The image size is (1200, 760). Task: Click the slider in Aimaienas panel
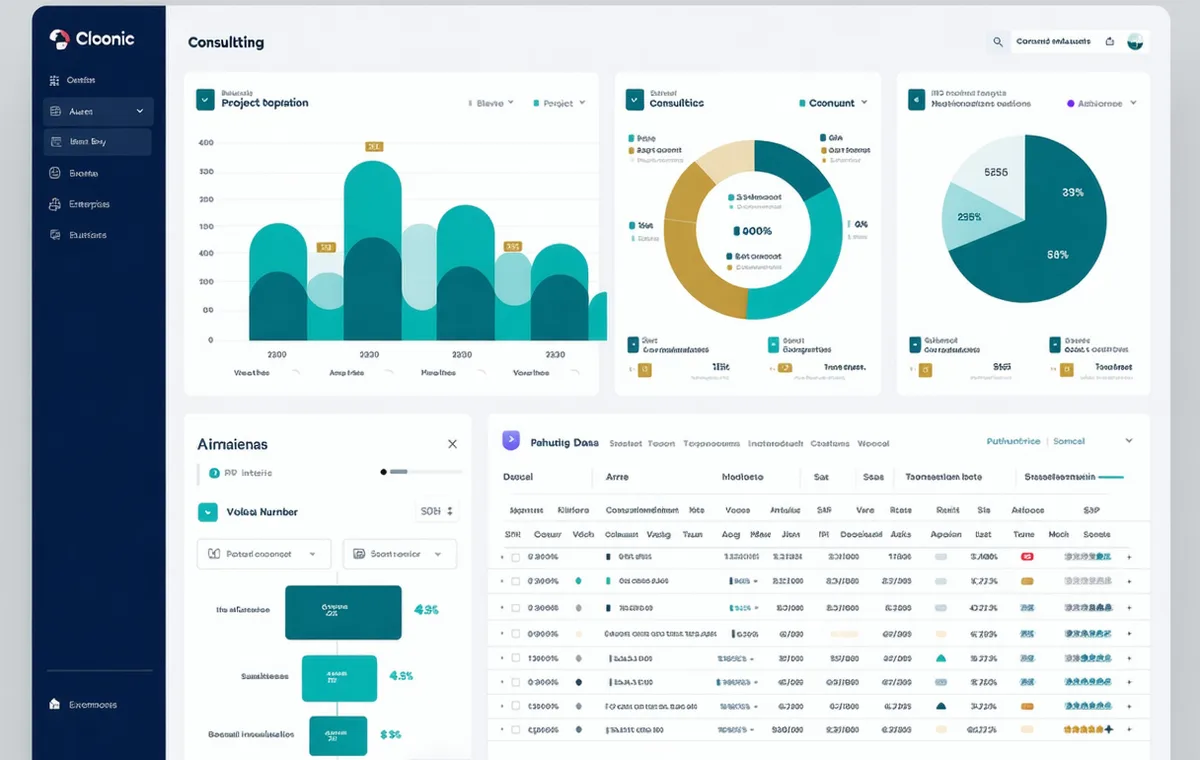421,471
